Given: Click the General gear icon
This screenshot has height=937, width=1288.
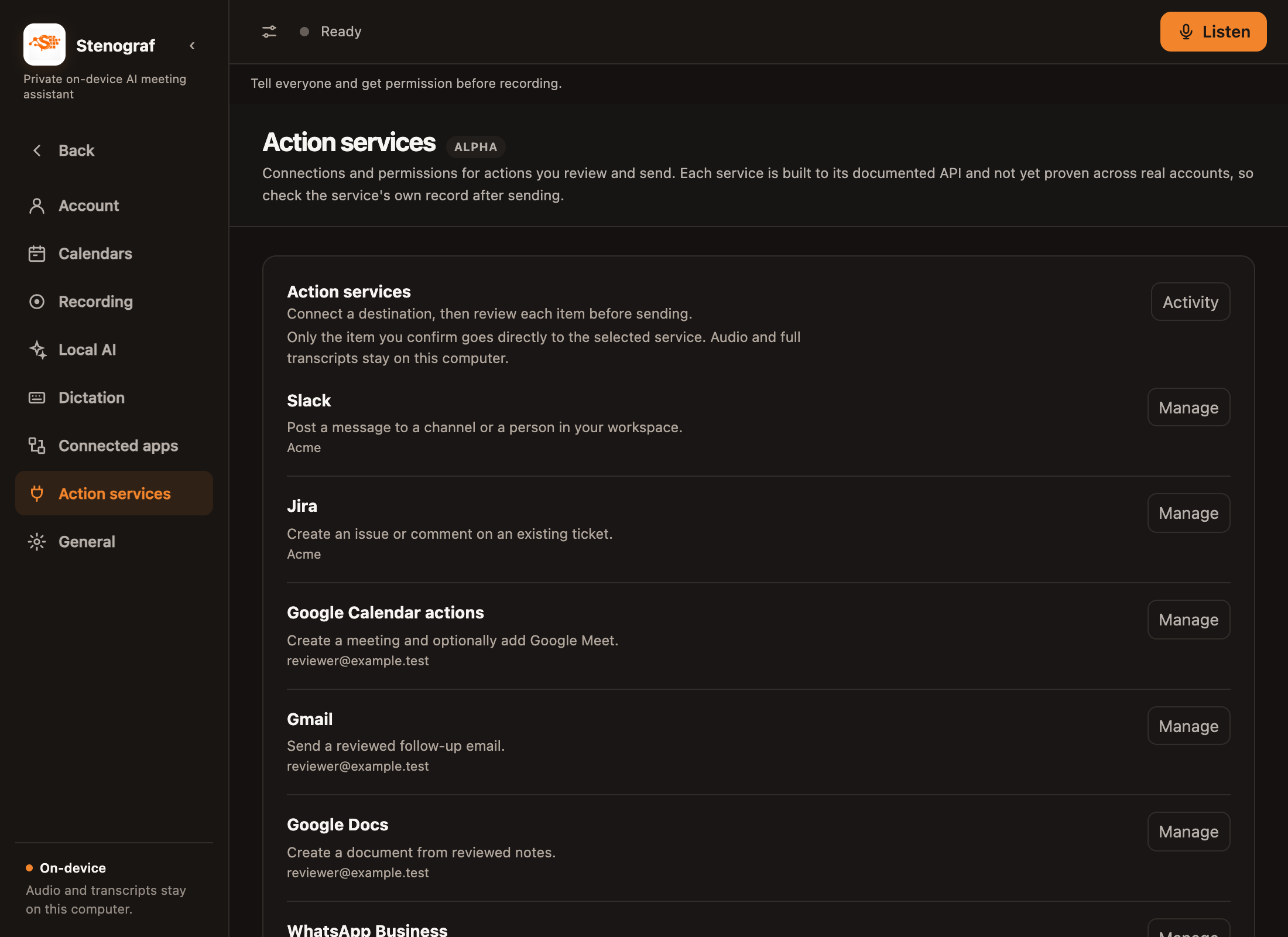Looking at the screenshot, I should [37, 542].
